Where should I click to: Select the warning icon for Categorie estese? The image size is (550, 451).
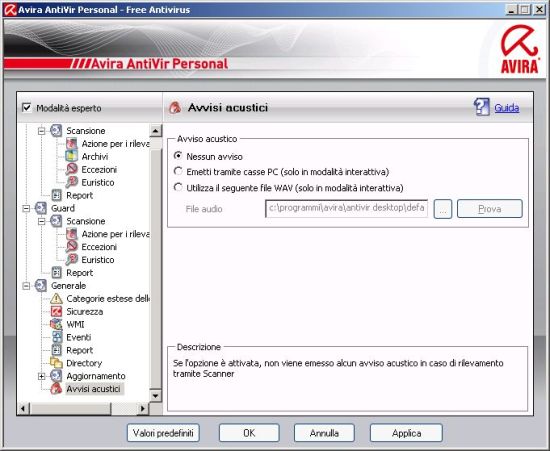tap(56, 299)
